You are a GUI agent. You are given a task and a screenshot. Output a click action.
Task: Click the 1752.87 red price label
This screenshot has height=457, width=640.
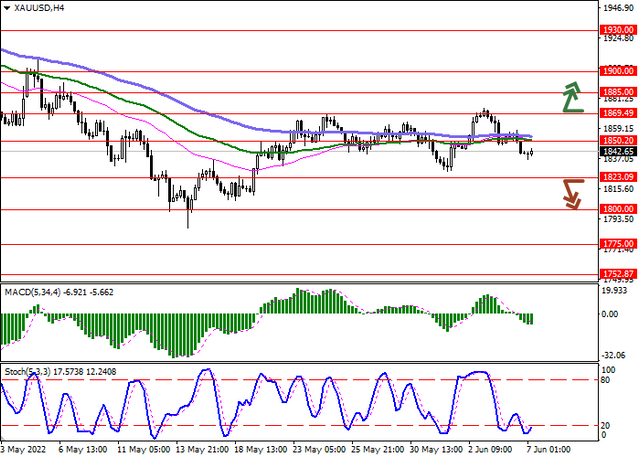[618, 274]
